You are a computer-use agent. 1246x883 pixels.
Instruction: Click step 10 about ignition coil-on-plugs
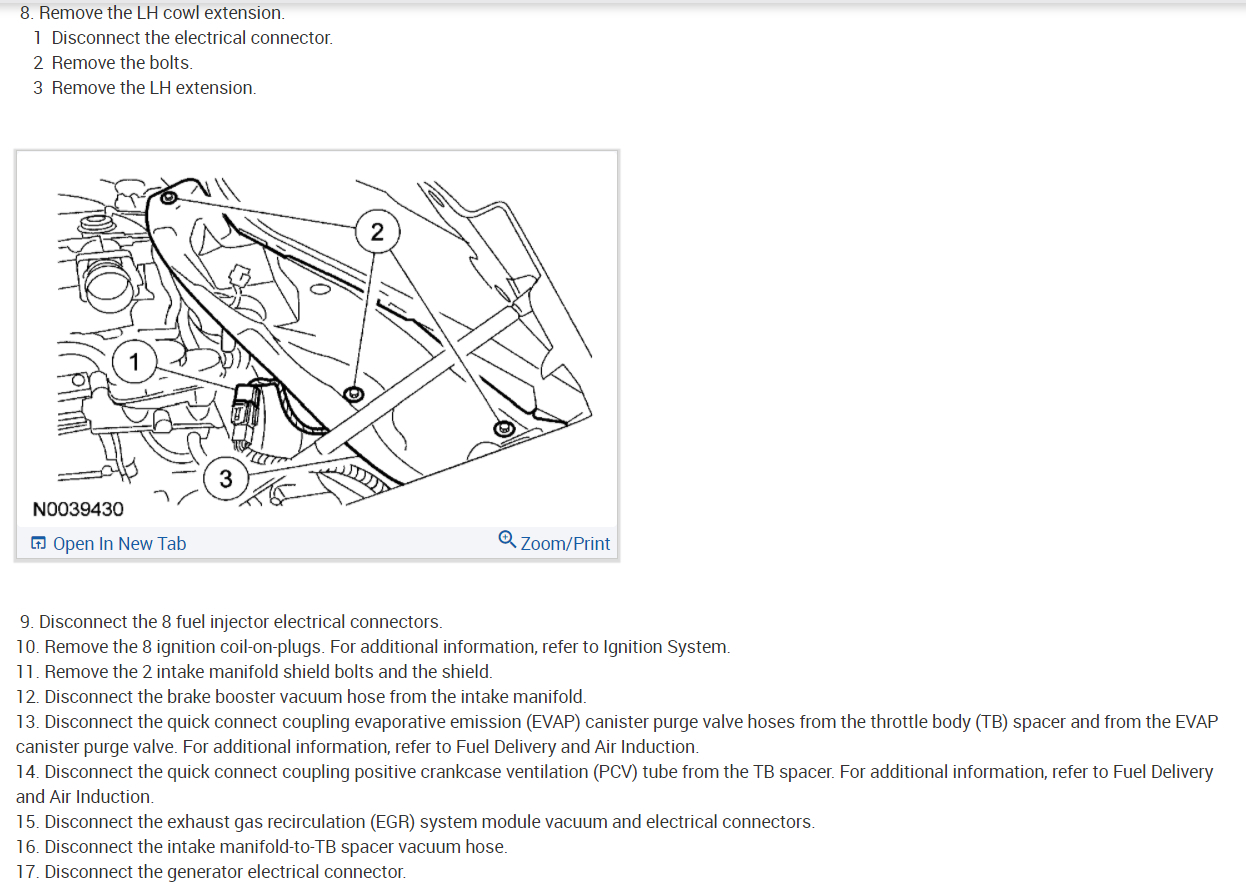pyautogui.click(x=373, y=647)
